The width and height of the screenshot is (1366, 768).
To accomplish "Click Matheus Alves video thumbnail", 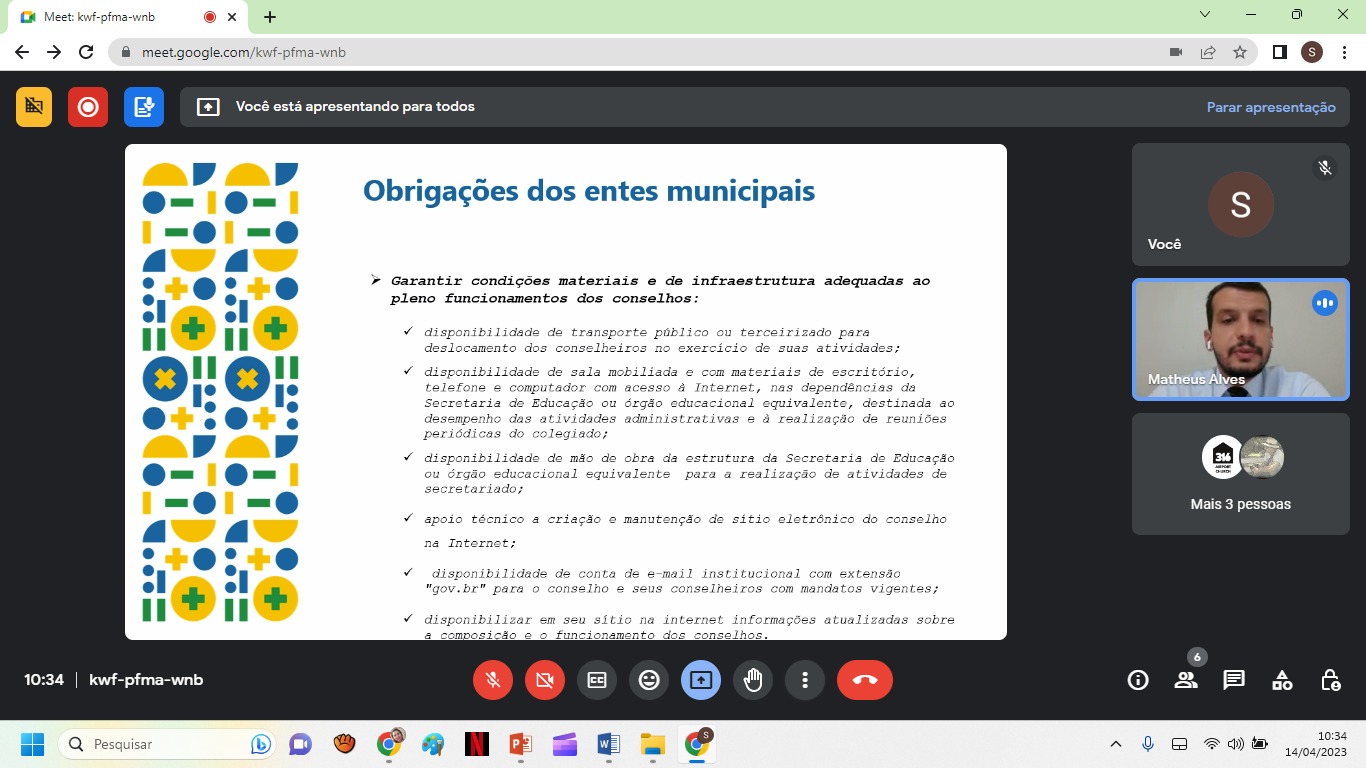I will [x=1240, y=339].
